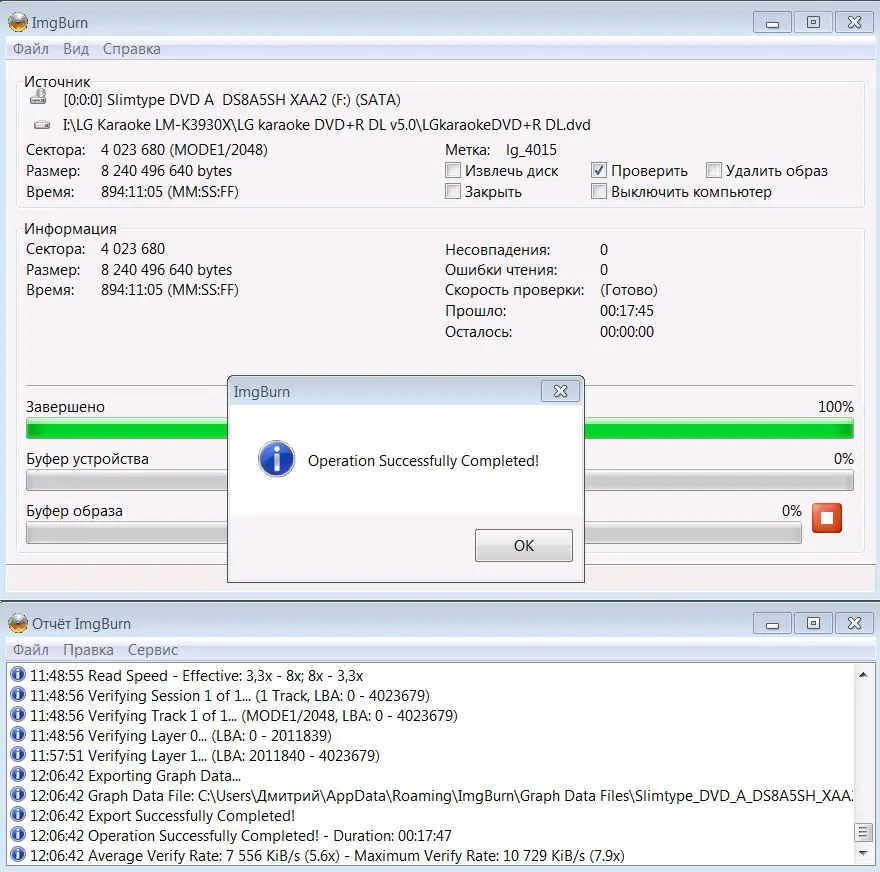Tick the Выключить компьютер checkbox
Viewport: 880px width, 872px height.
click(x=599, y=191)
